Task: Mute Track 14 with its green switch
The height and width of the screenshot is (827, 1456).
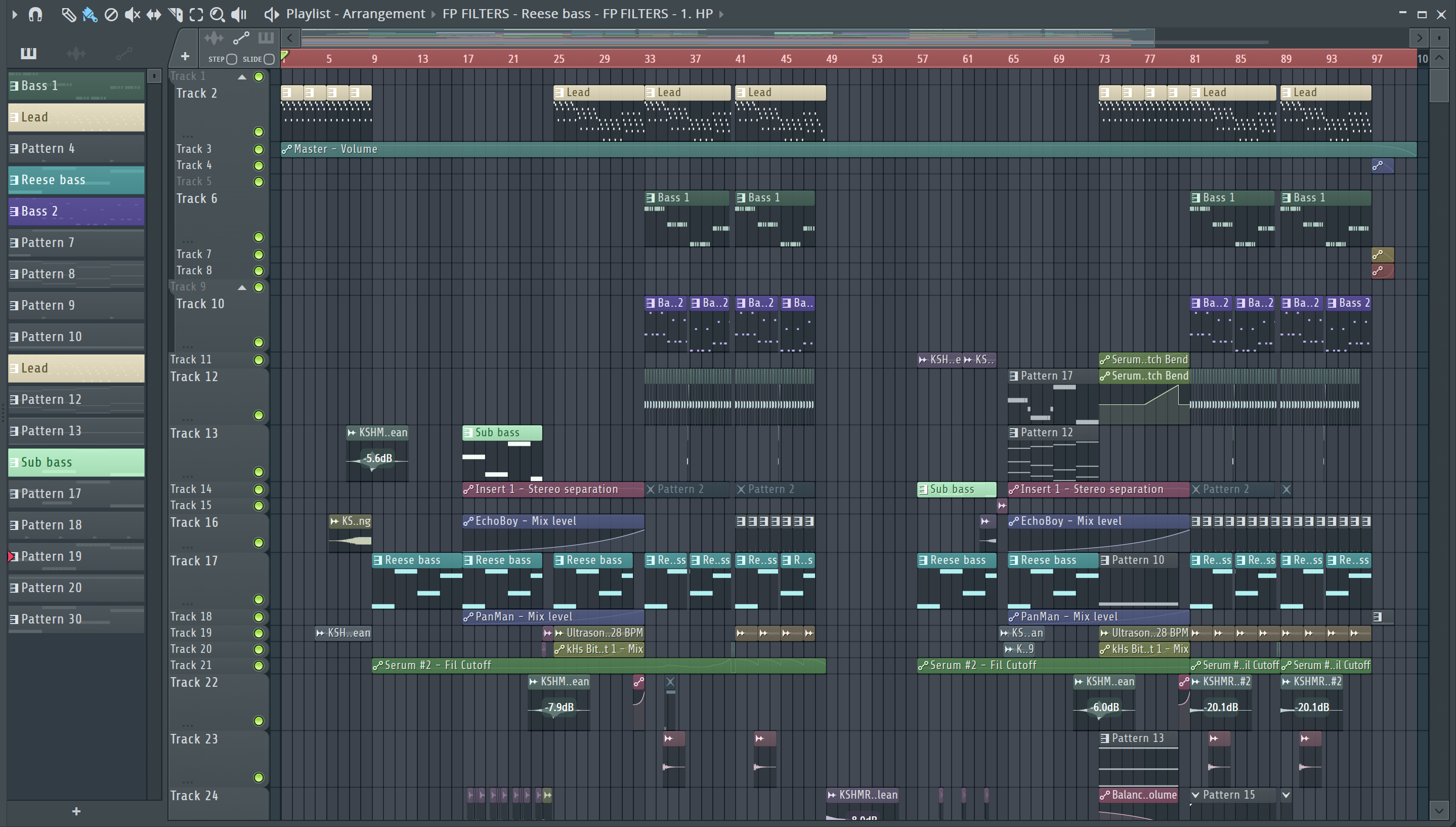Action: coord(259,489)
